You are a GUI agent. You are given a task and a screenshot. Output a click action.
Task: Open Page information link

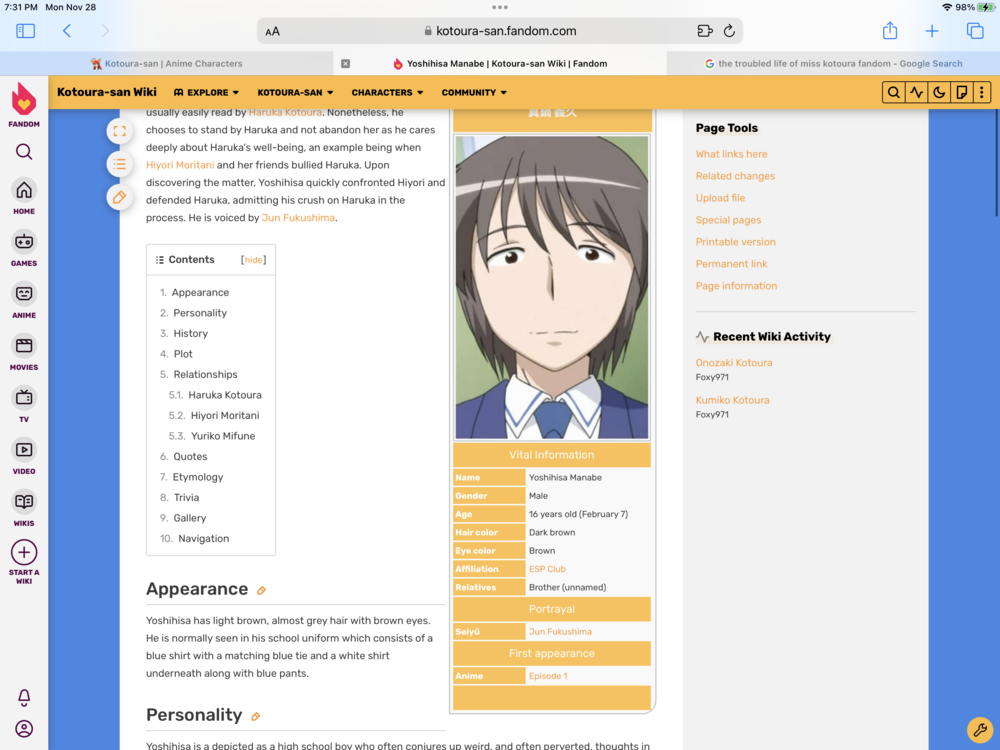pyautogui.click(x=736, y=286)
